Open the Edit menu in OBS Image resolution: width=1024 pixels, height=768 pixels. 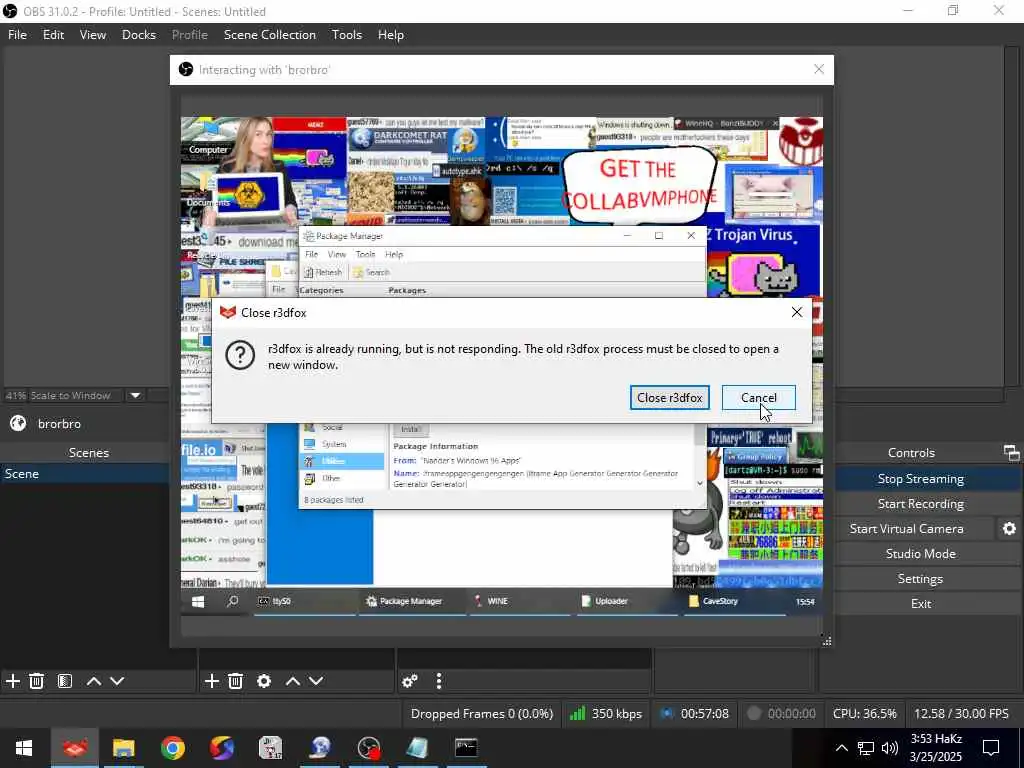click(x=53, y=35)
